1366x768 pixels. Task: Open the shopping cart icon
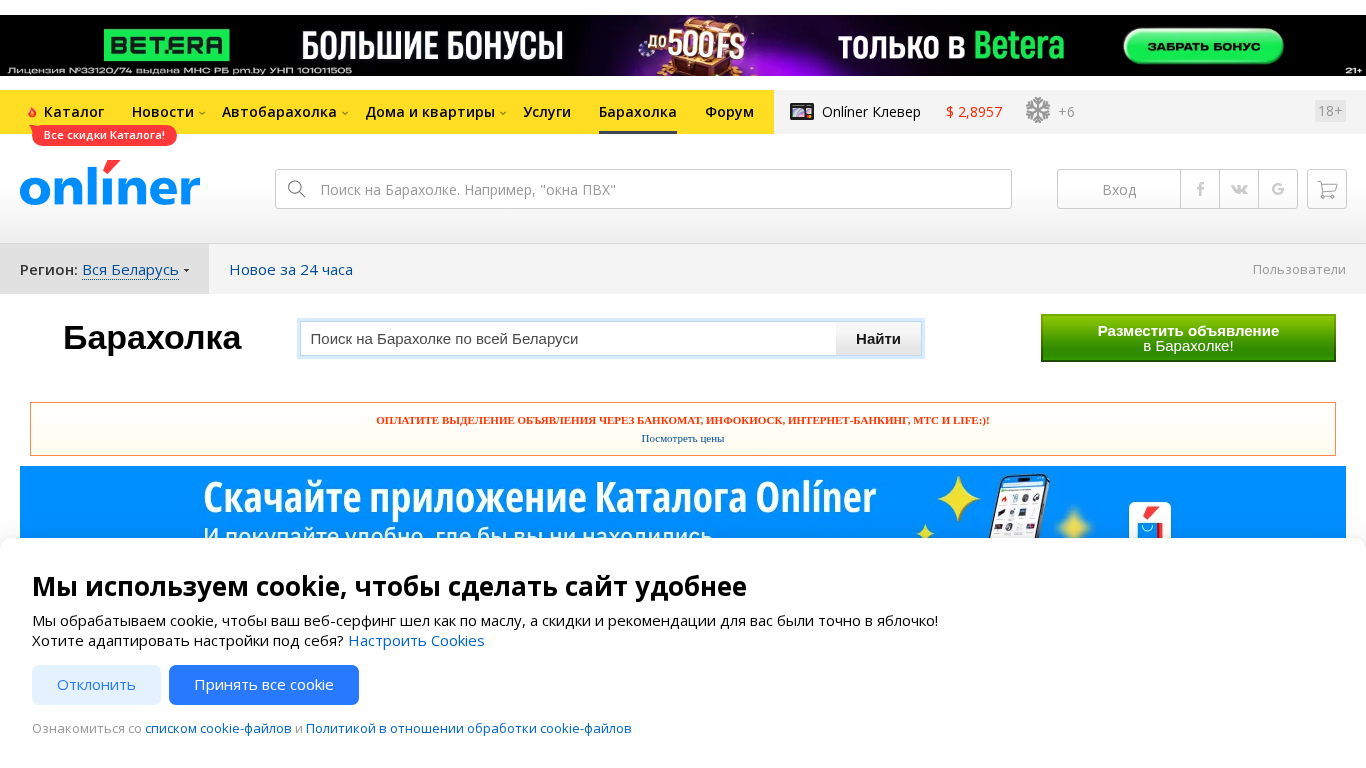point(1327,189)
